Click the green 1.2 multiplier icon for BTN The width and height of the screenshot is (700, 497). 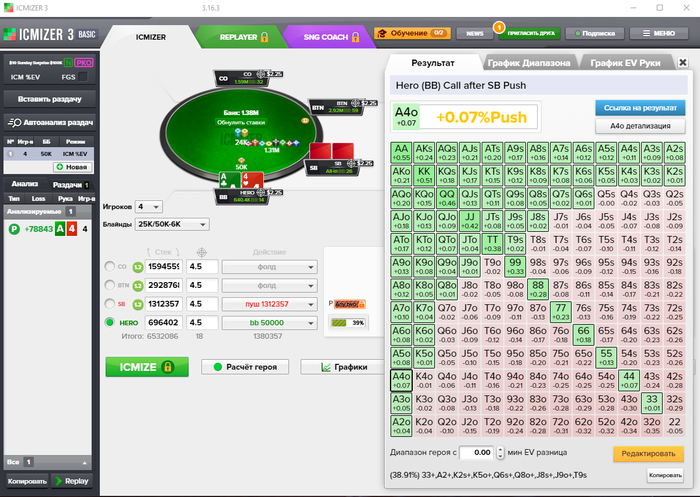point(138,285)
